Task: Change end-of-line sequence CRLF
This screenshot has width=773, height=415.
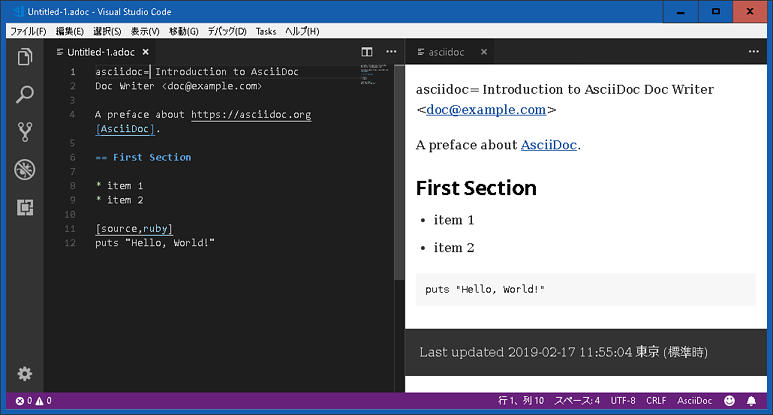Action: [x=656, y=401]
